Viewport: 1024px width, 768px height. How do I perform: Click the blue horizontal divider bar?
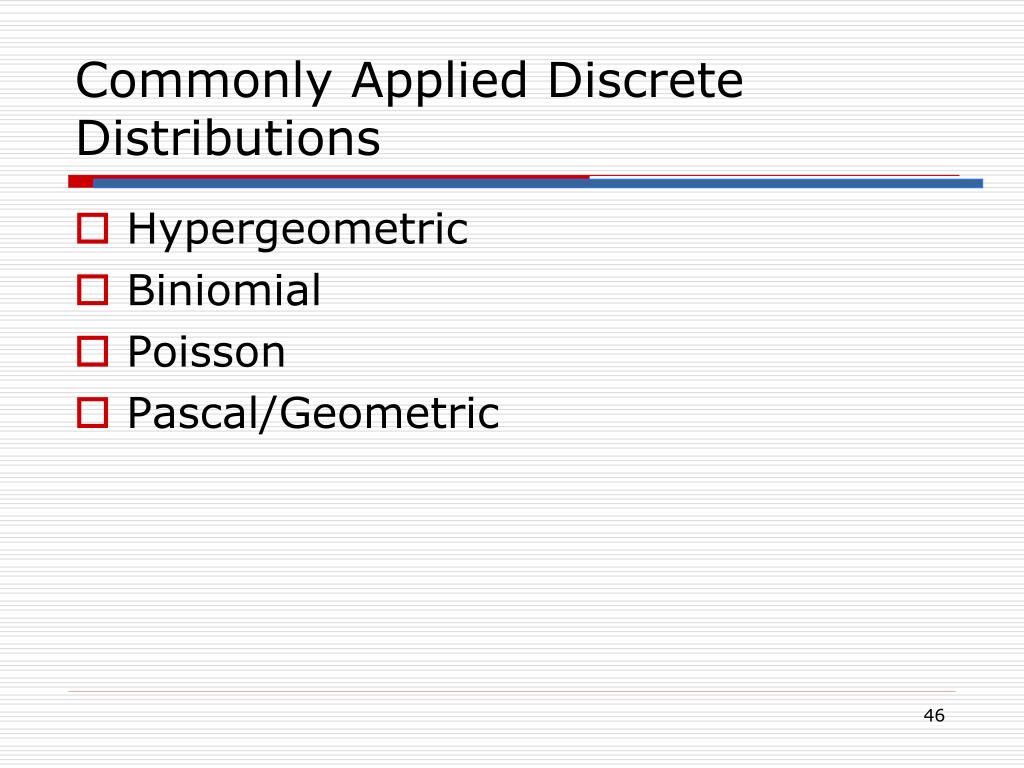coord(538,184)
